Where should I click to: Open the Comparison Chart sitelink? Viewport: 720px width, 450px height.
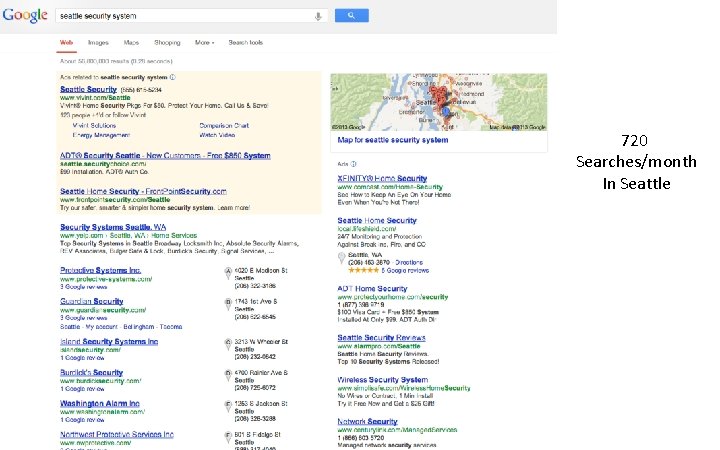click(x=224, y=125)
